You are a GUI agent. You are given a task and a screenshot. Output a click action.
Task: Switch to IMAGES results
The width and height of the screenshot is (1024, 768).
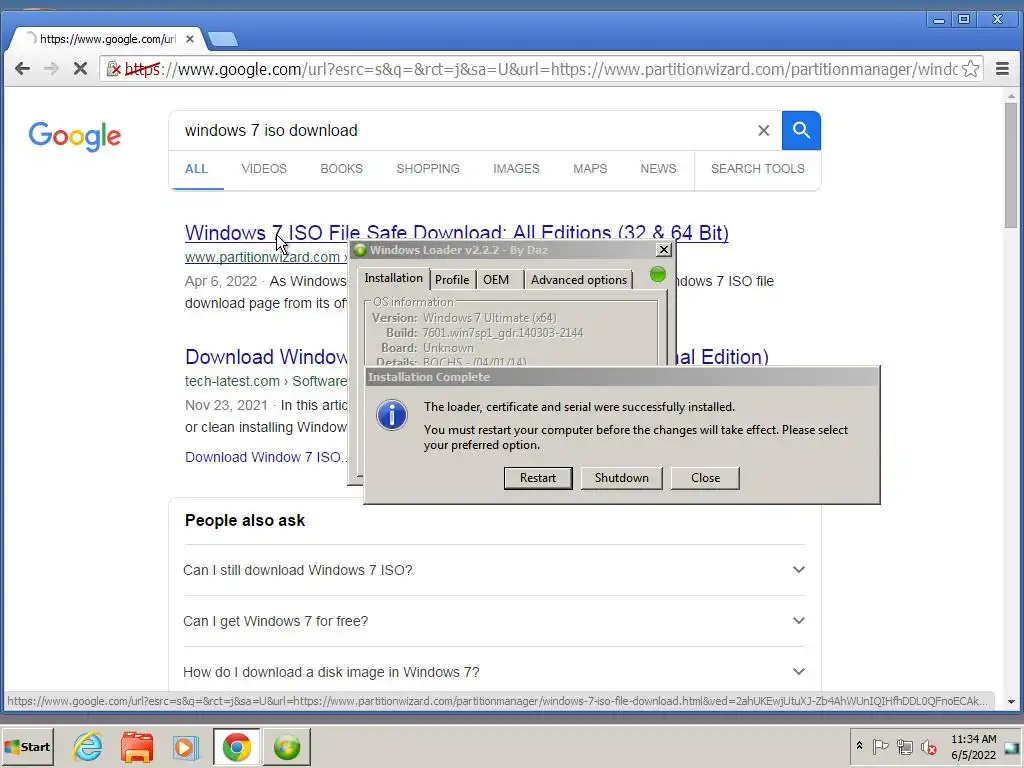point(516,169)
